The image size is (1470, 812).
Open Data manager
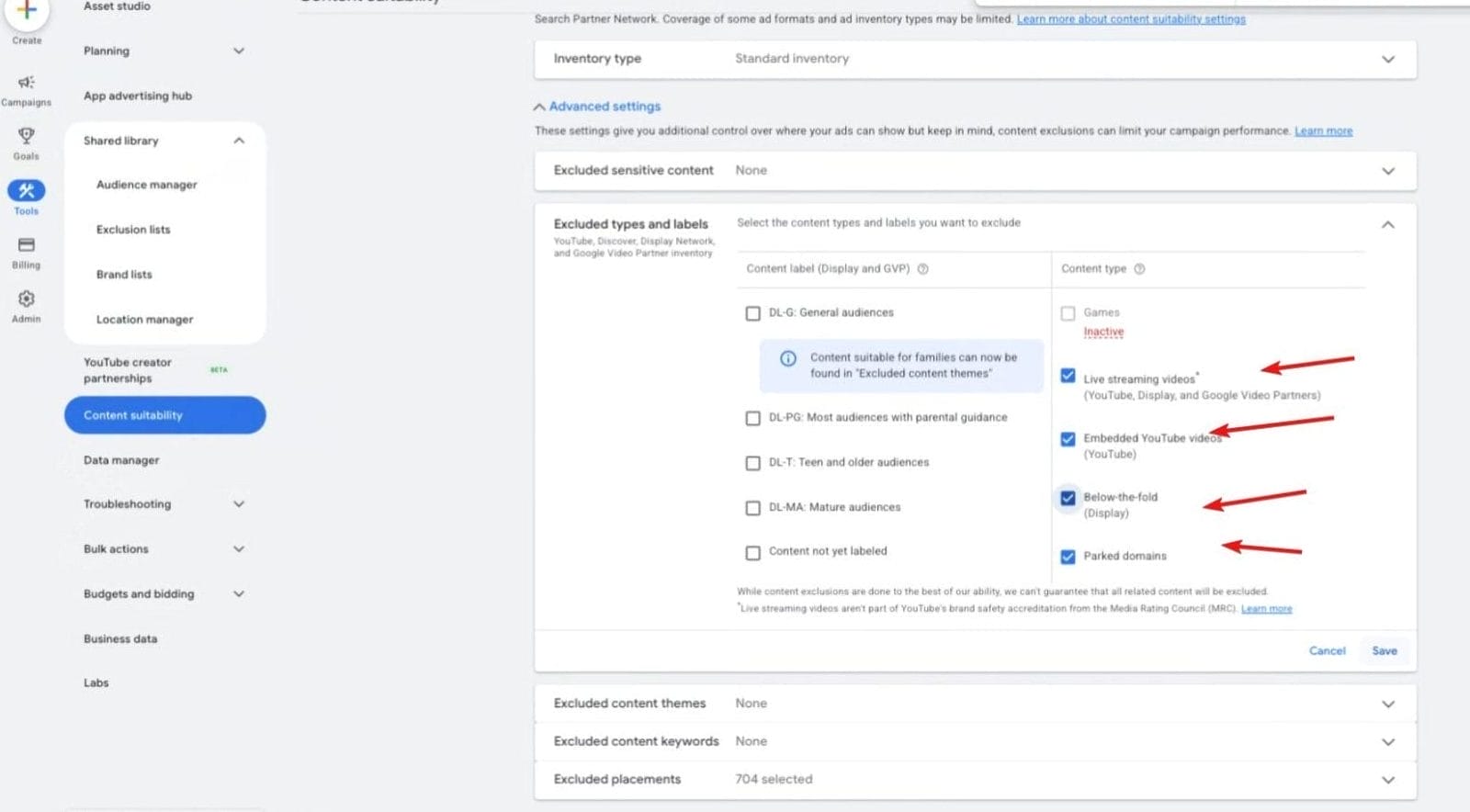(x=121, y=460)
